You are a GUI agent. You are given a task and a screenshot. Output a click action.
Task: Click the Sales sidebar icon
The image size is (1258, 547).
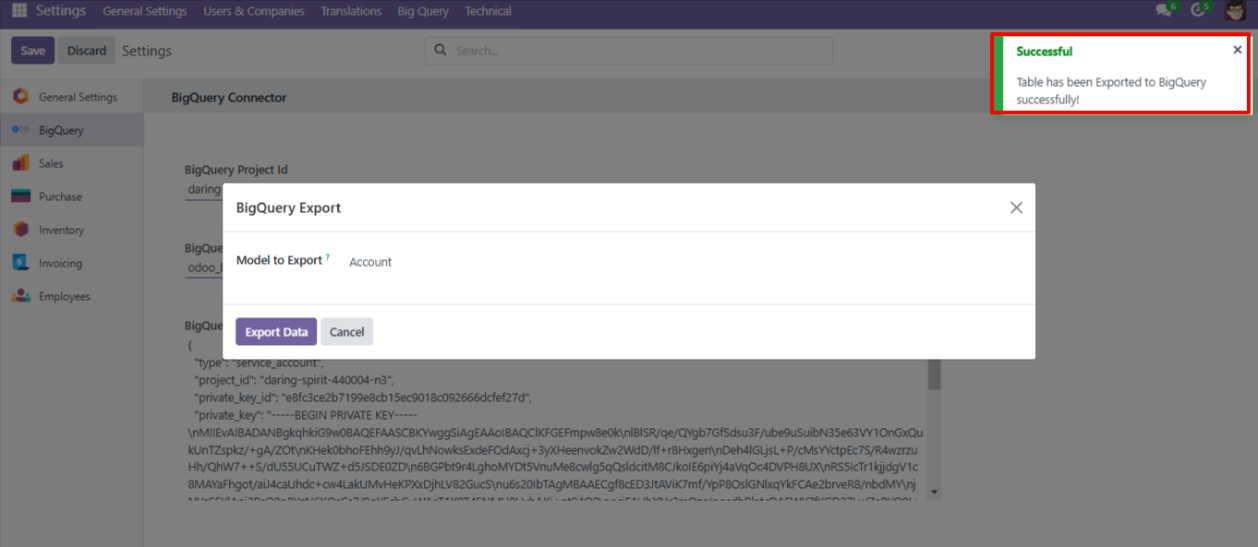(21, 163)
